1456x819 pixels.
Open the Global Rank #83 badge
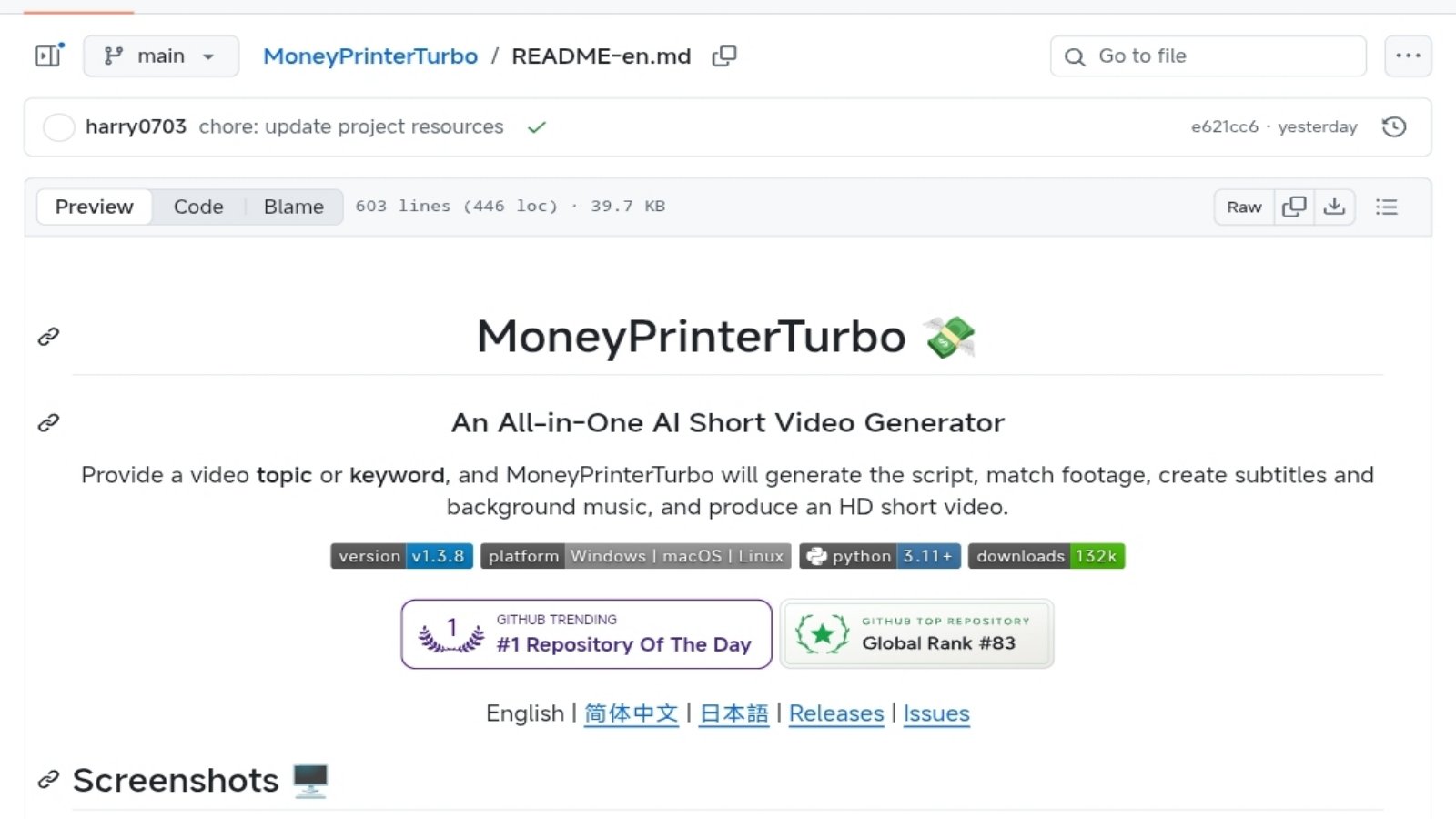point(916,633)
